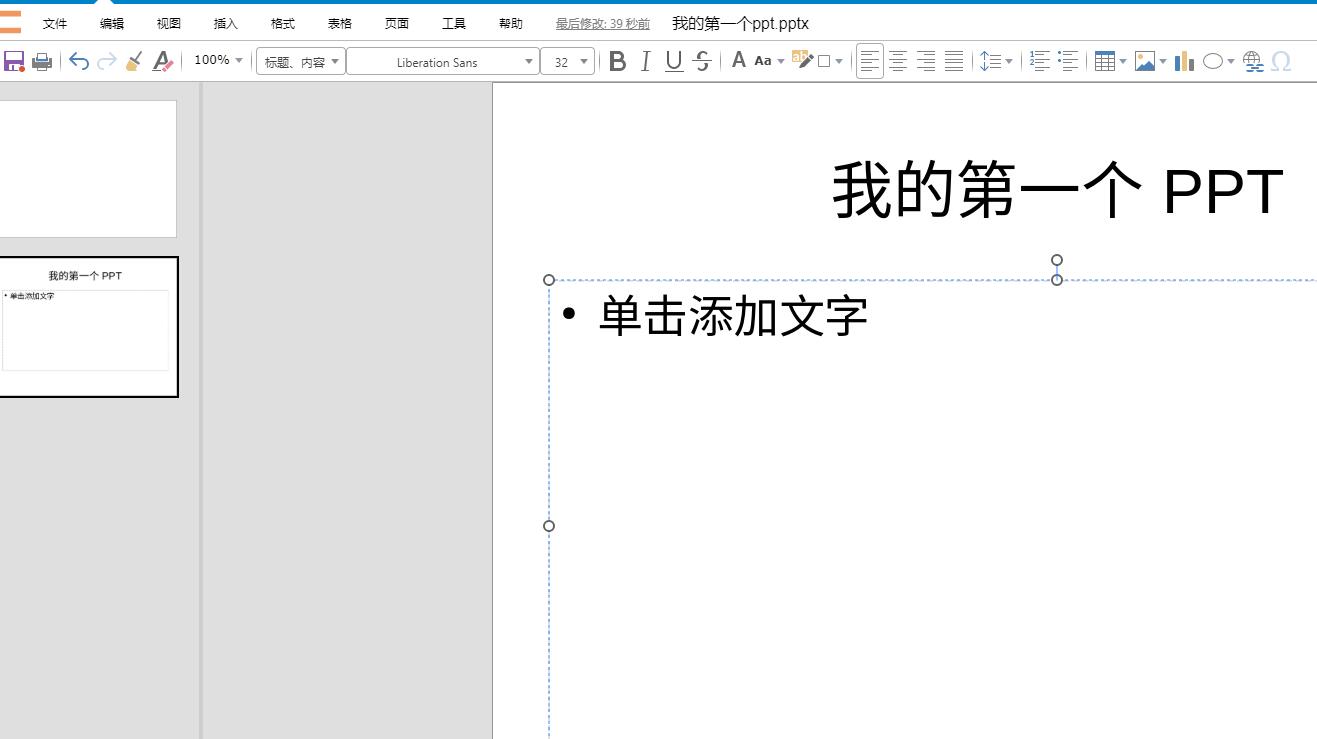This screenshot has width=1317, height=739.
Task: Insert a hyperlink with globe icon
Action: (1253, 62)
